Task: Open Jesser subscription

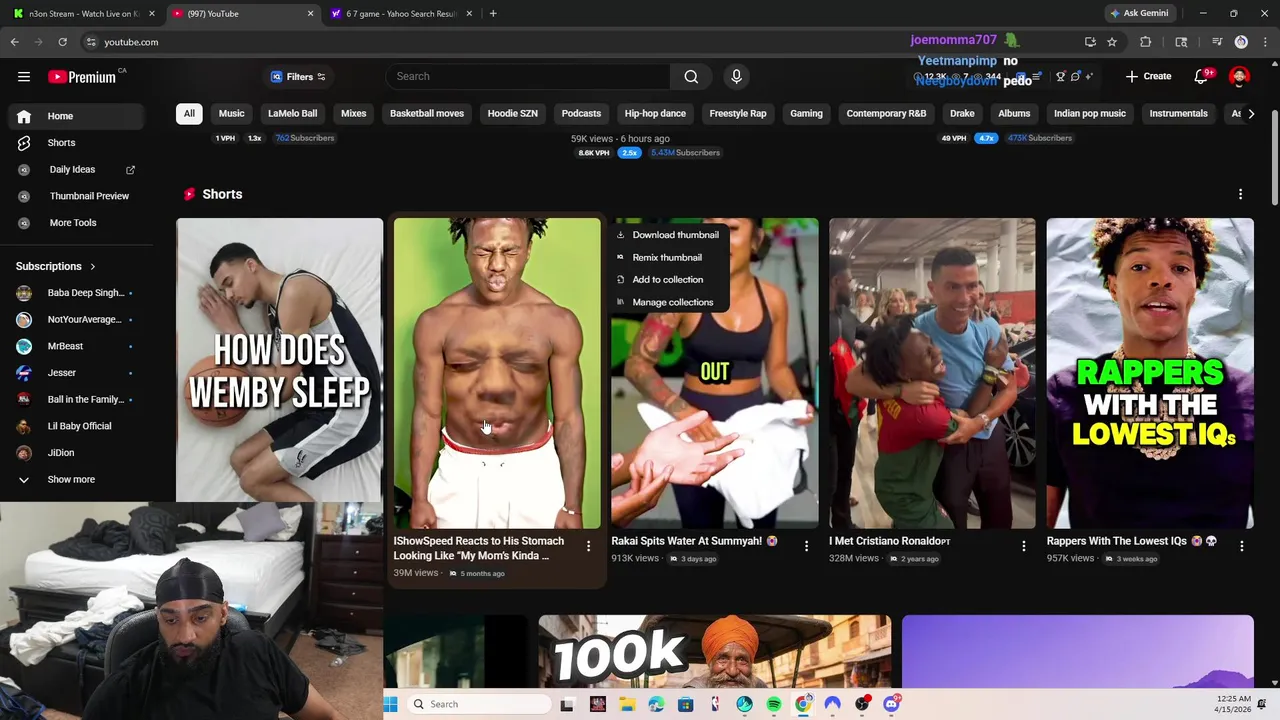Action: tap(78, 373)
